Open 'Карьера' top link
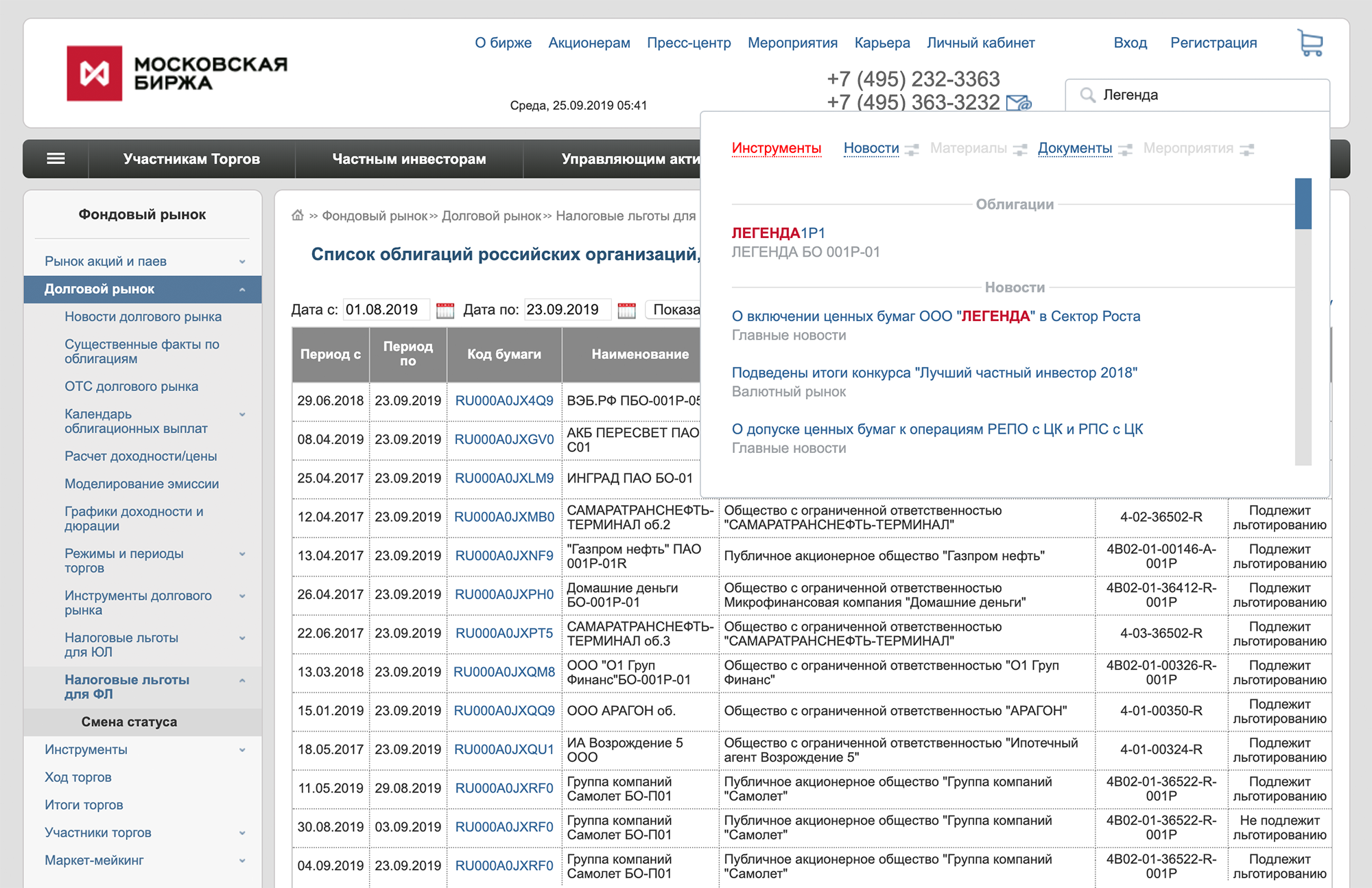The image size is (1372, 888). pos(882,43)
